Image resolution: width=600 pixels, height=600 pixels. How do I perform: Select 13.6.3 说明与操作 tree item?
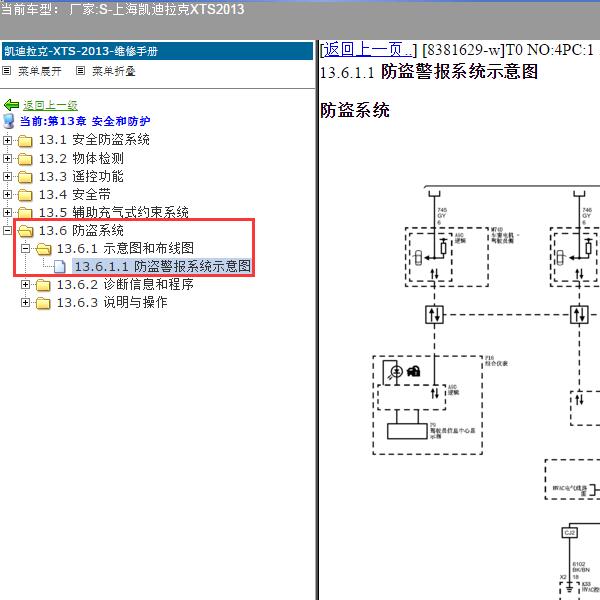[112, 302]
